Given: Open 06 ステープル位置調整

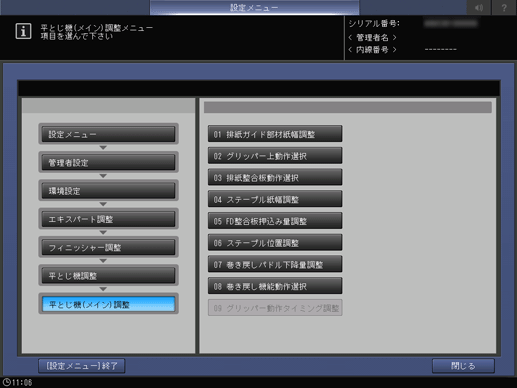Looking at the screenshot, I should (275, 243).
